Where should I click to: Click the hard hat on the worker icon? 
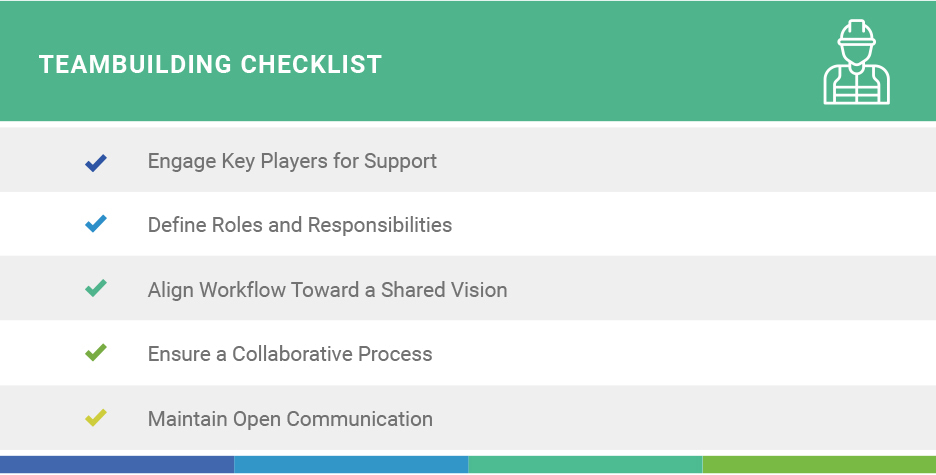pyautogui.click(x=857, y=33)
